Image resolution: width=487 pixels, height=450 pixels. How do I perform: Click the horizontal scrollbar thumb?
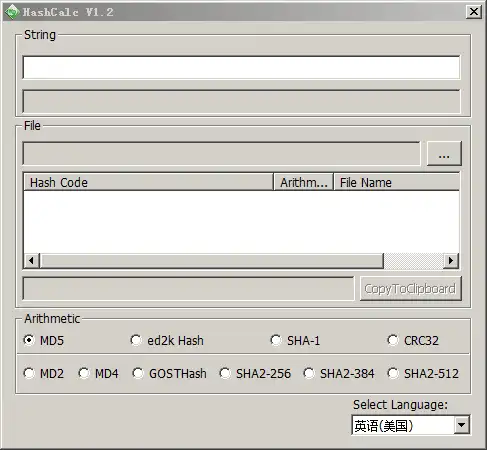point(212,260)
